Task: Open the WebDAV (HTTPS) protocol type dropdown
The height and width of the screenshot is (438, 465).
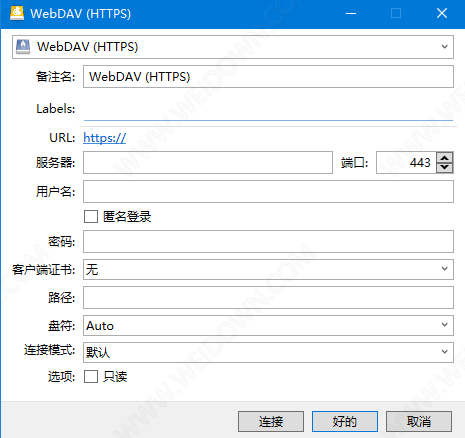Action: 233,47
